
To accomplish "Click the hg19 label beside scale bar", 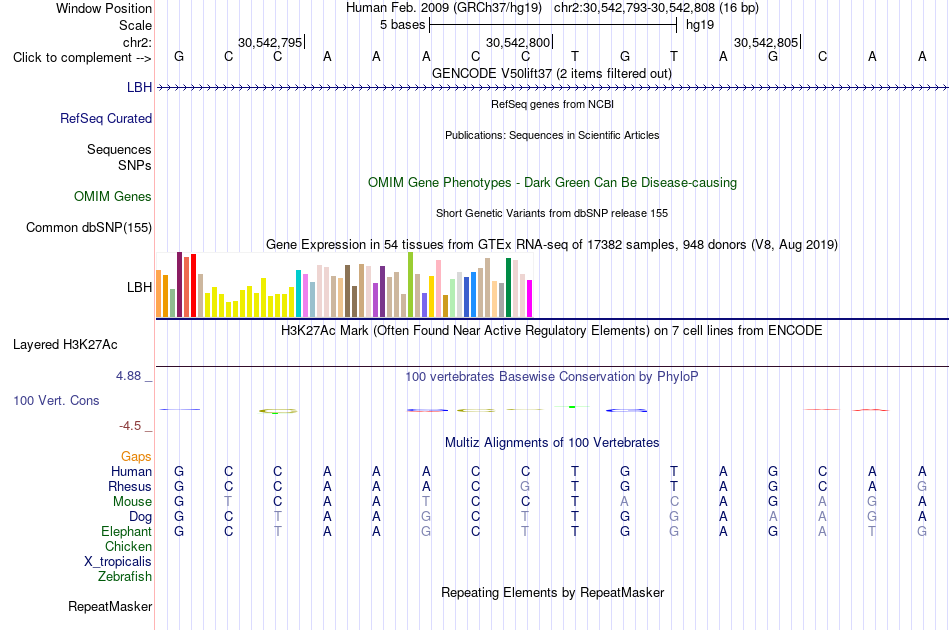I will 700,25.
